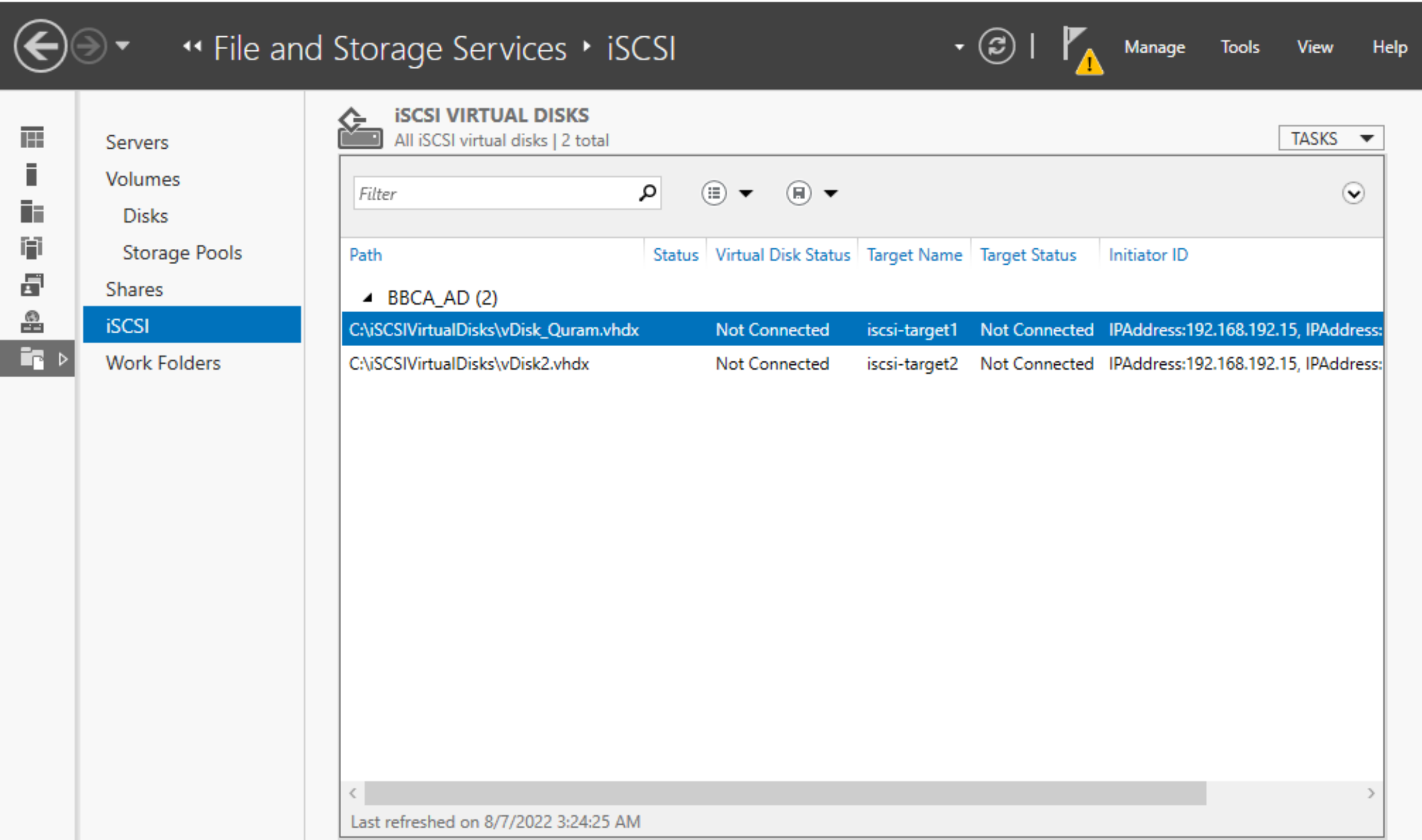Image resolution: width=1422 pixels, height=840 pixels.
Task: Open the Work Folders page
Action: [x=163, y=363]
